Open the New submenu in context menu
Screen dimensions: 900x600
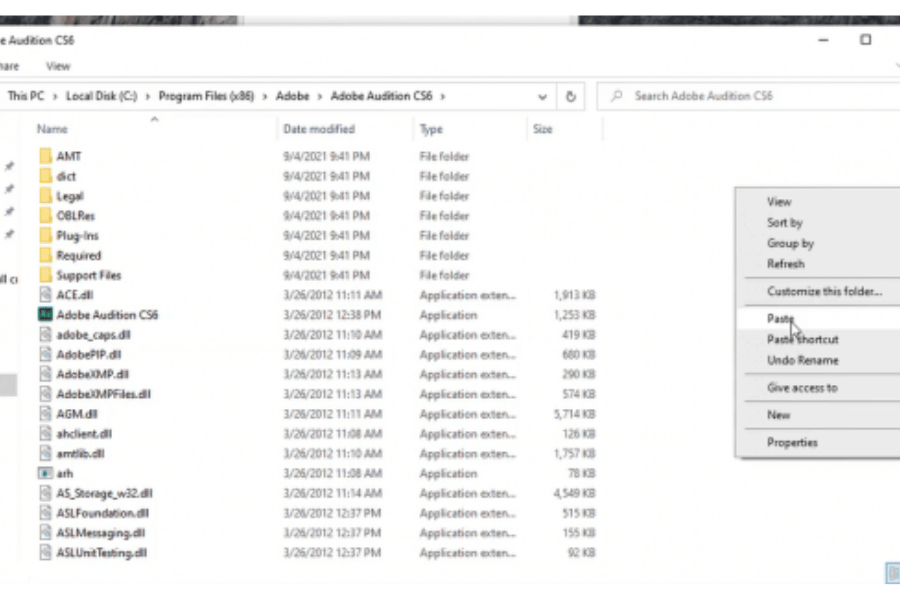pyautogui.click(x=778, y=415)
